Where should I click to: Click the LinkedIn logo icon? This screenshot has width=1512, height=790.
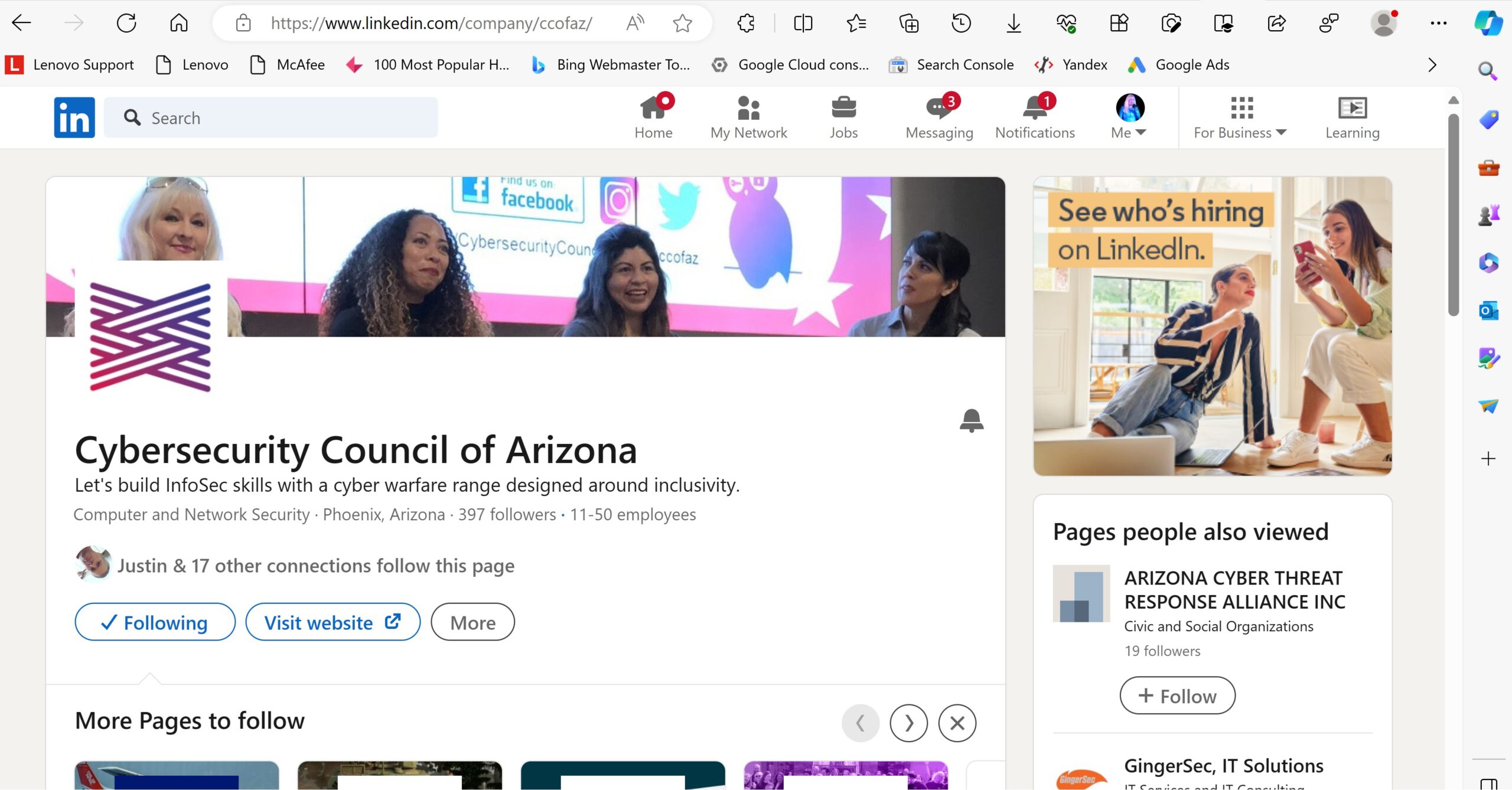pos(74,117)
